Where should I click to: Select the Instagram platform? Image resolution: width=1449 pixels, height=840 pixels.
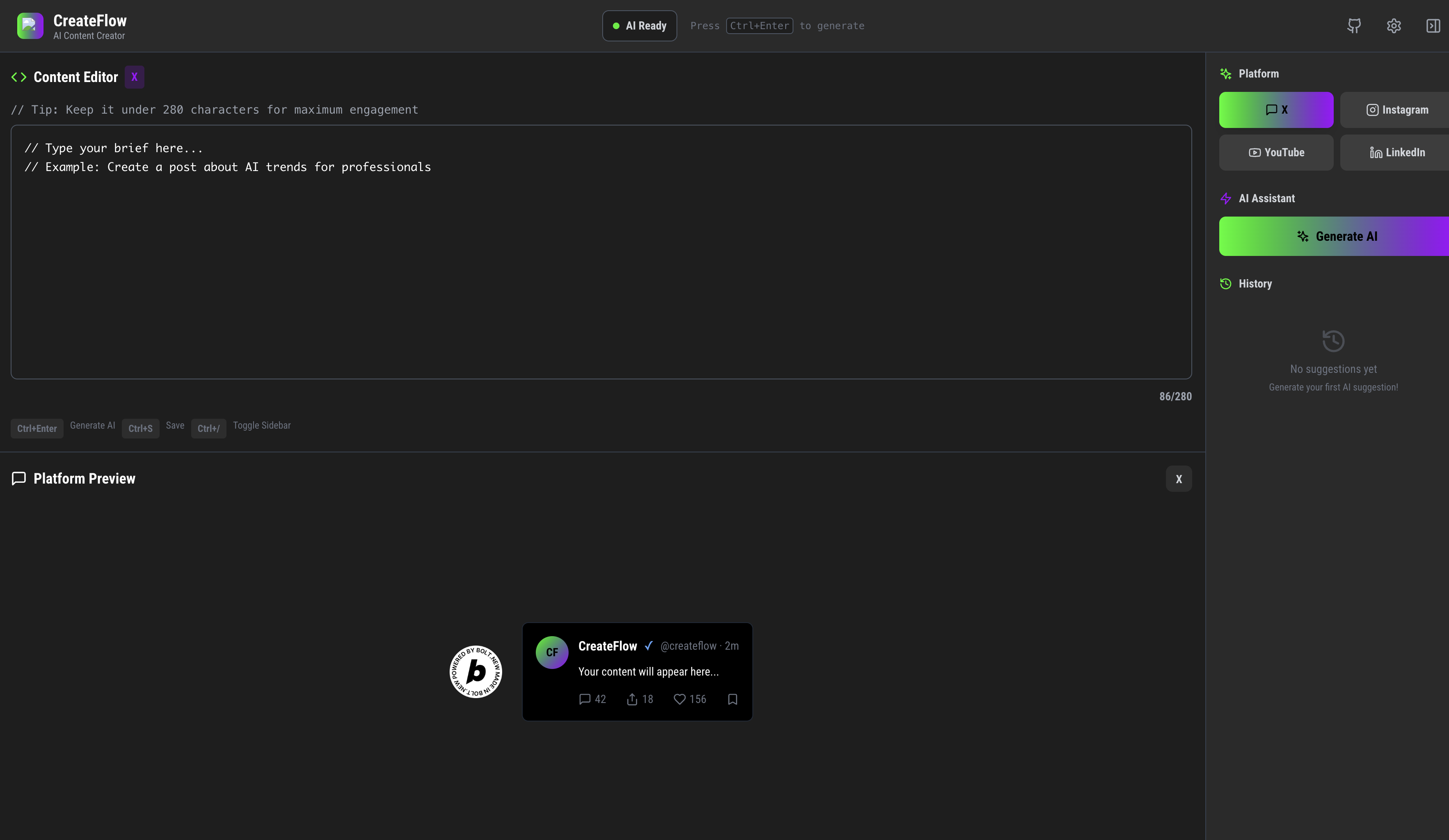[1396, 110]
